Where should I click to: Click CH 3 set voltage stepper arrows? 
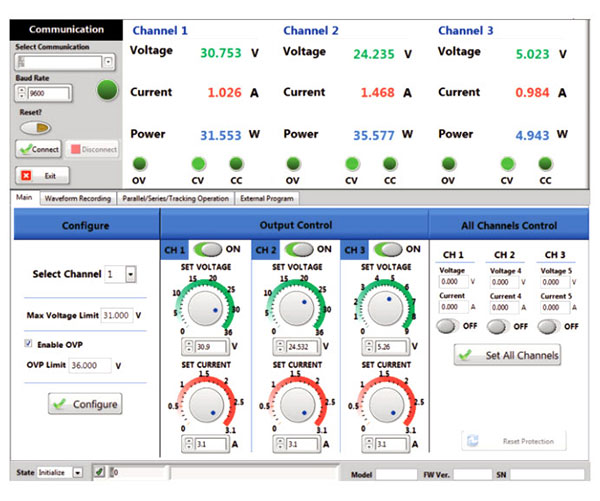pos(369,346)
